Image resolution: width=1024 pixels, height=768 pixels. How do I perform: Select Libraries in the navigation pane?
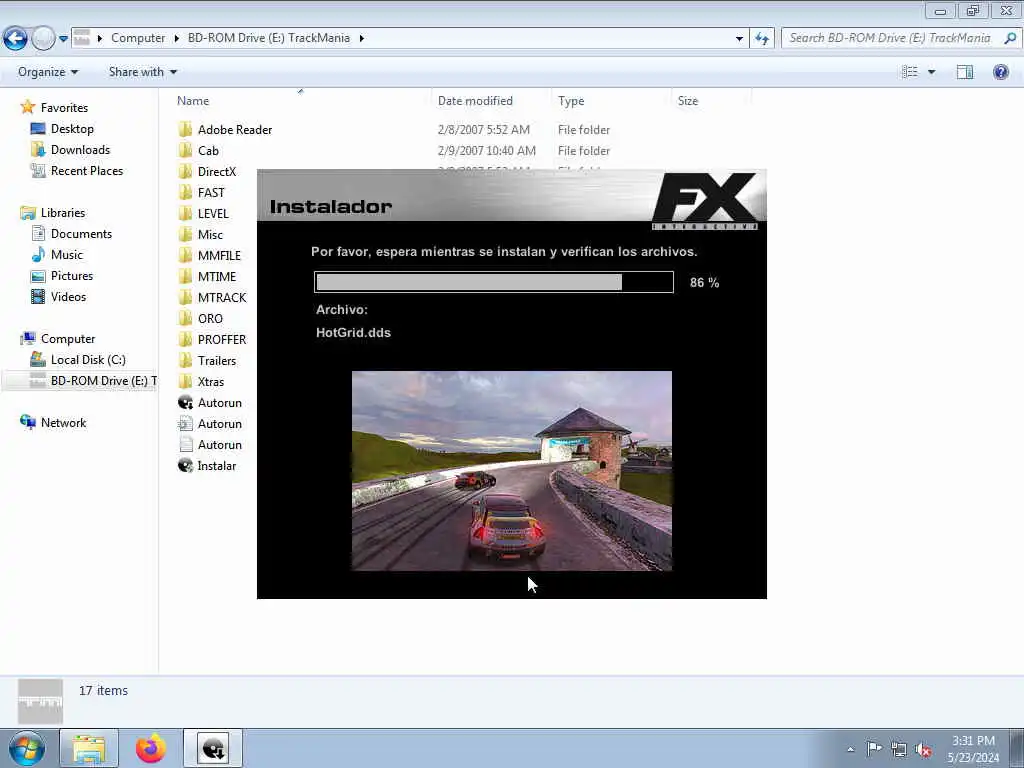click(63, 213)
